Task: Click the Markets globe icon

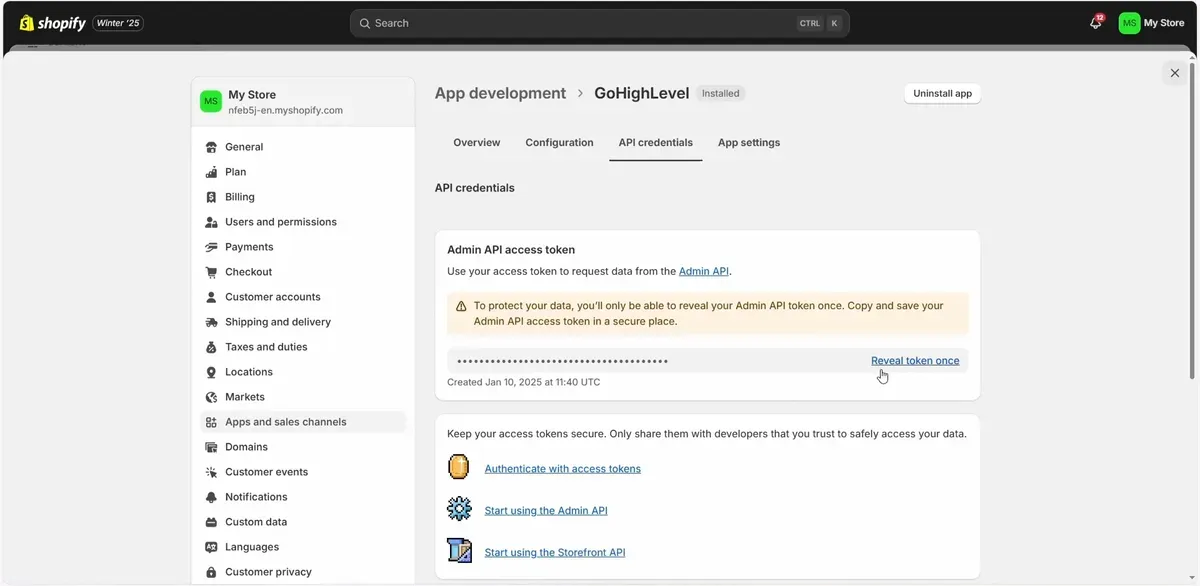Action: pyautogui.click(x=211, y=397)
